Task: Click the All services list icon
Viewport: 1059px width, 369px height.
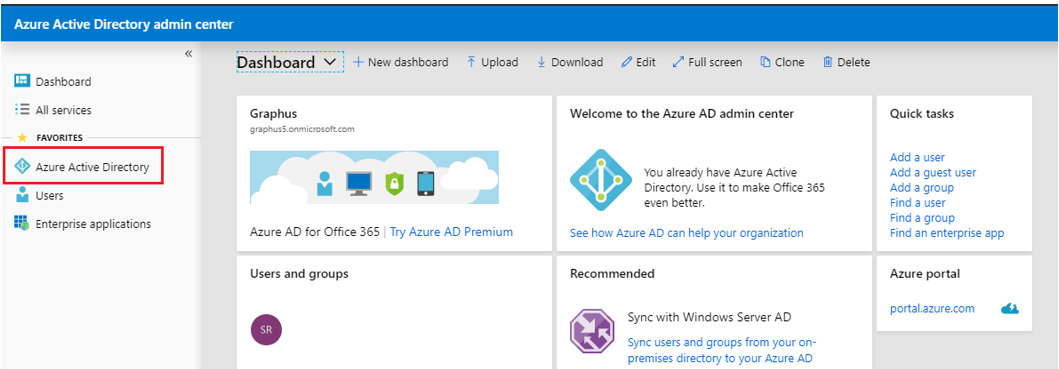Action: pyautogui.click(x=22, y=109)
